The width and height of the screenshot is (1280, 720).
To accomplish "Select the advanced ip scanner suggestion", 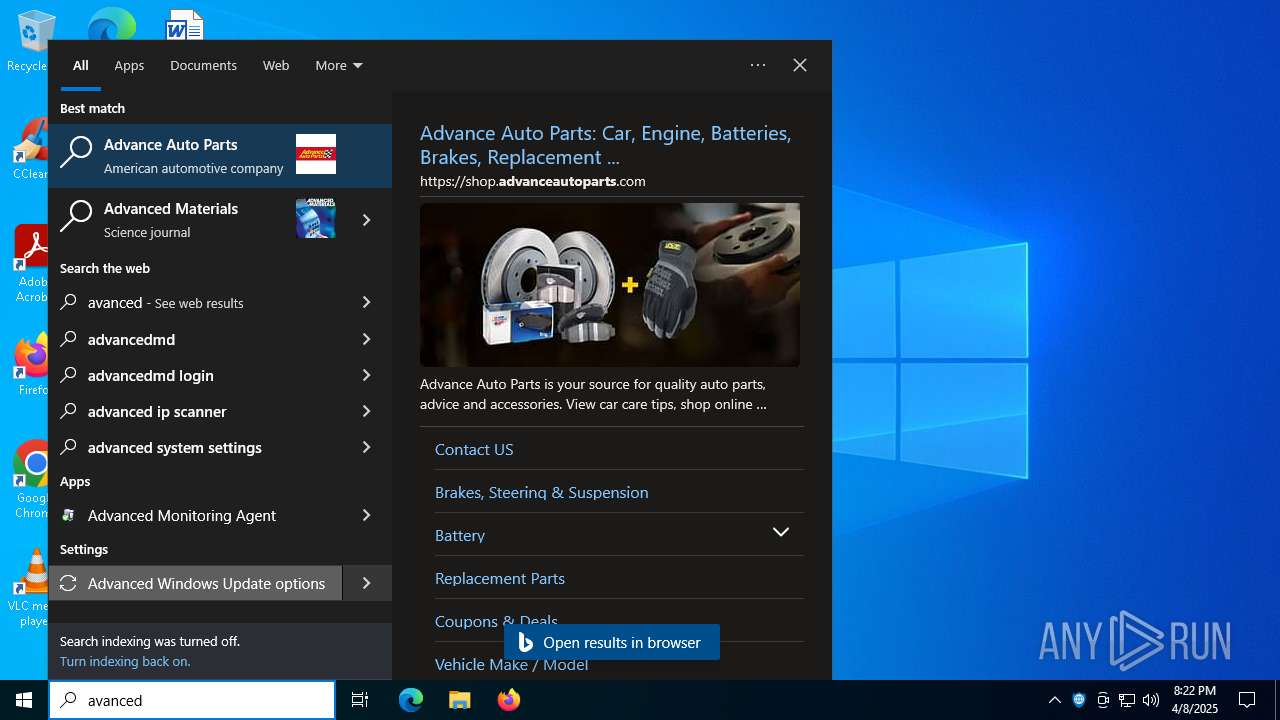I will click(x=195, y=411).
